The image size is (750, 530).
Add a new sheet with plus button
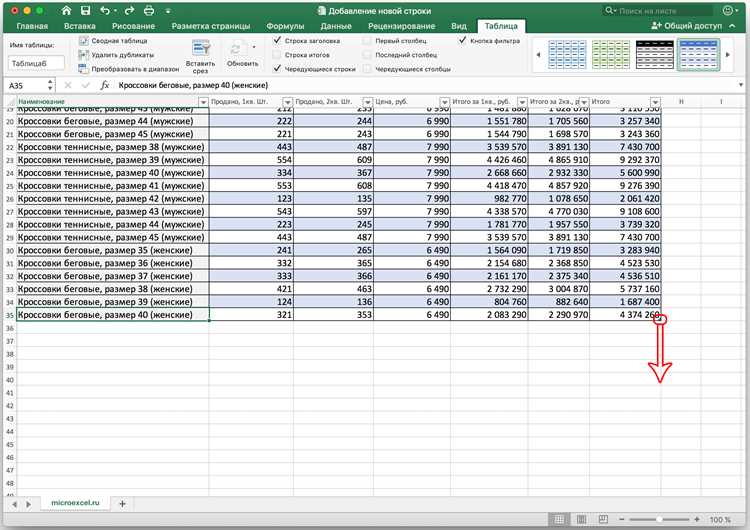(x=122, y=504)
